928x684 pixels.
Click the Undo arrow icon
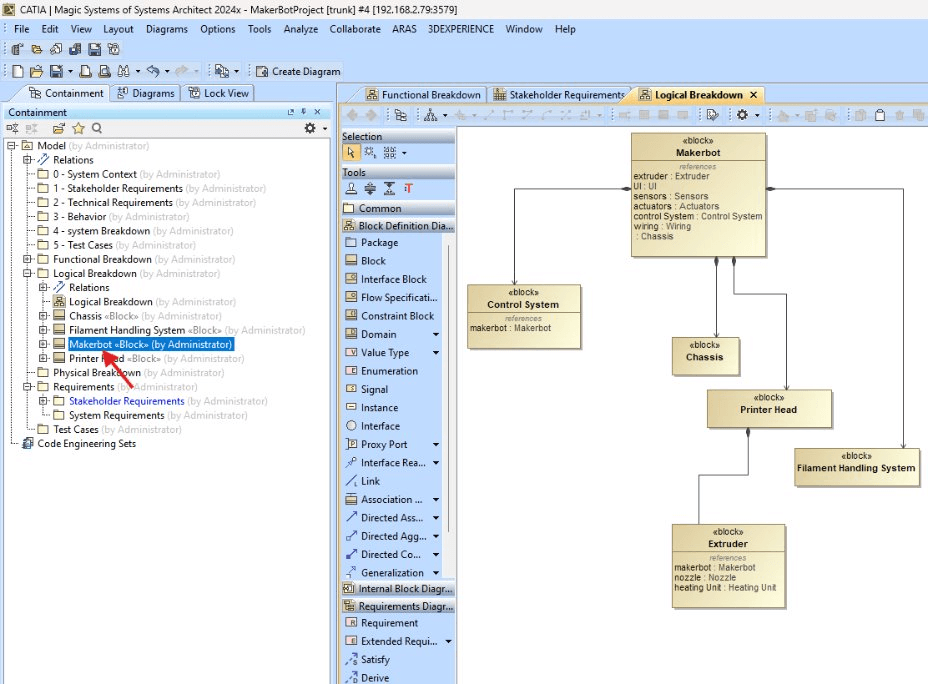coord(153,72)
